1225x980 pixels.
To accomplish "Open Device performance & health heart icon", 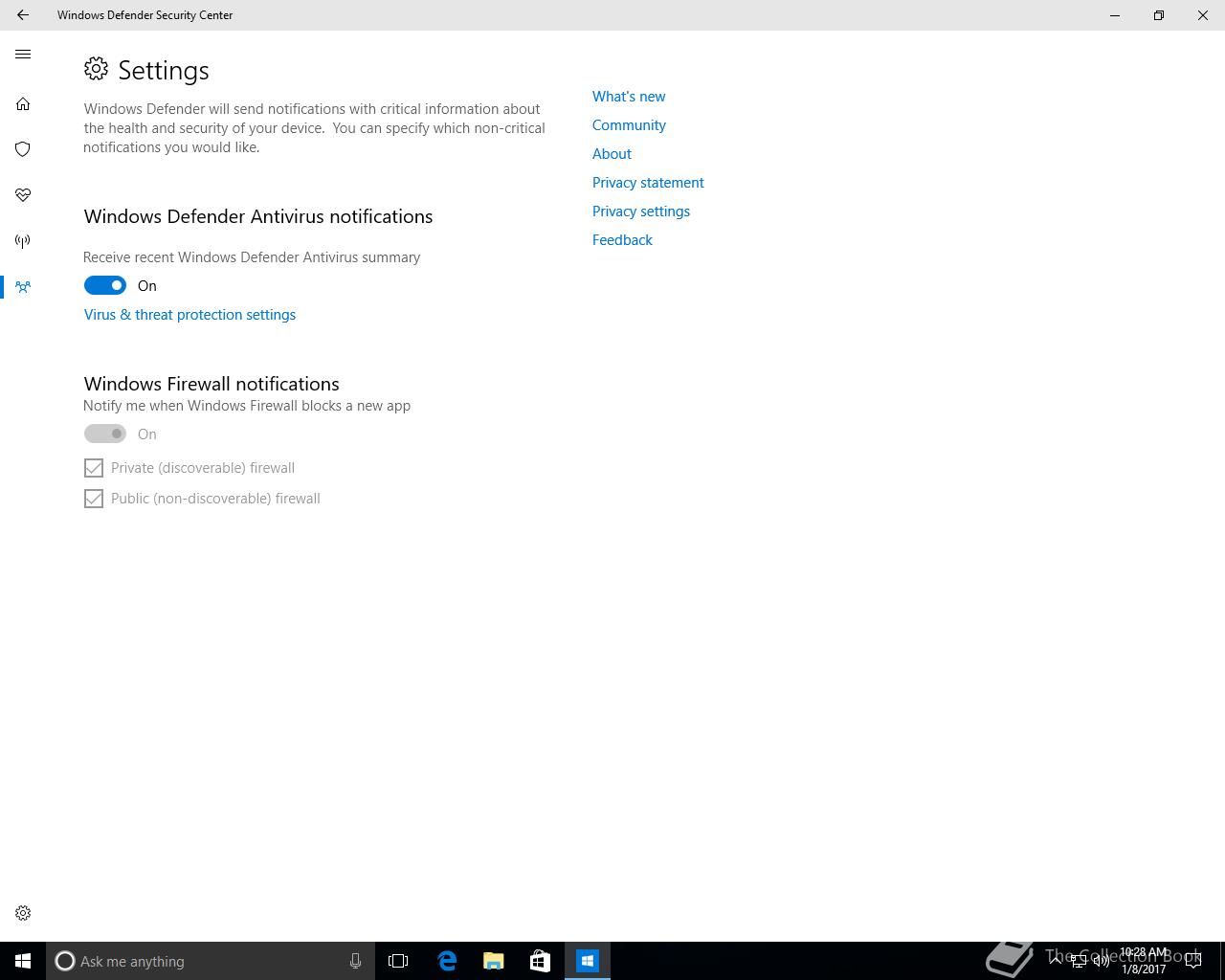I will click(23, 195).
